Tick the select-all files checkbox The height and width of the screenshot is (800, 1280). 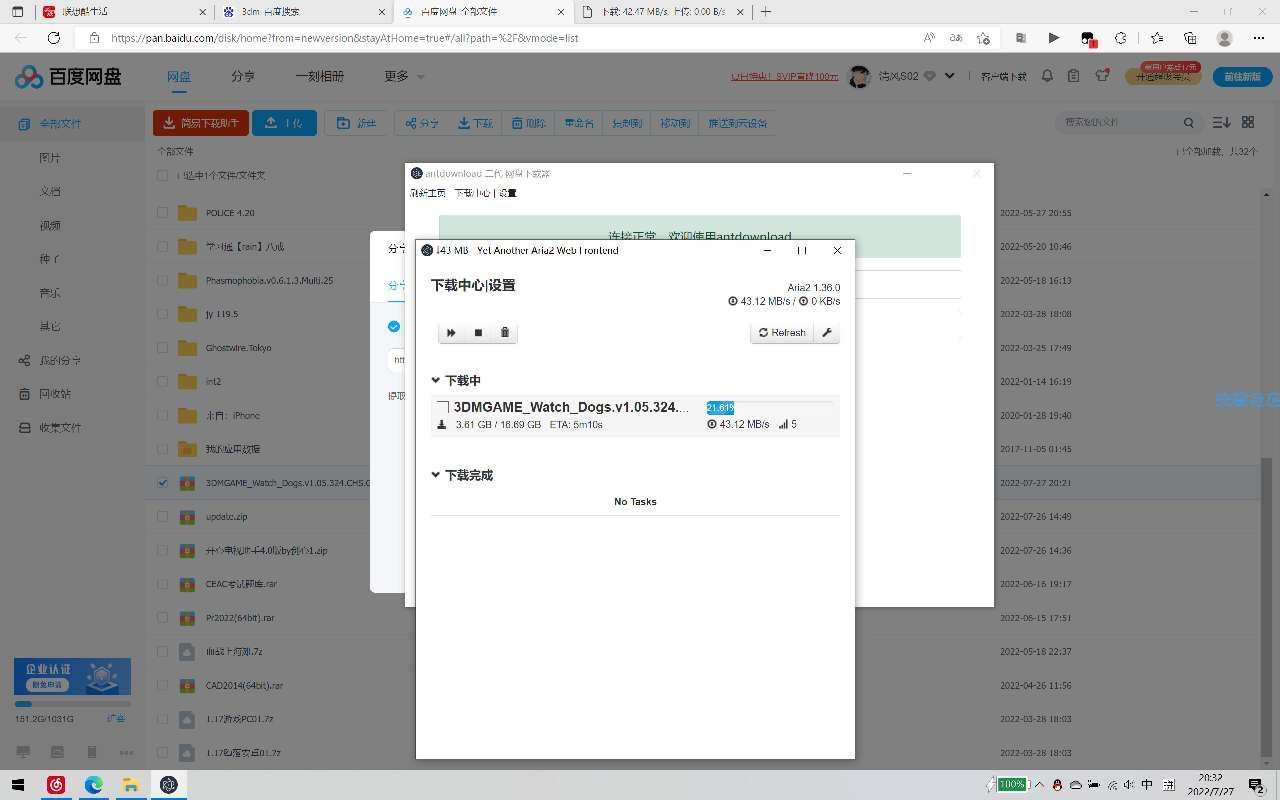[163, 175]
